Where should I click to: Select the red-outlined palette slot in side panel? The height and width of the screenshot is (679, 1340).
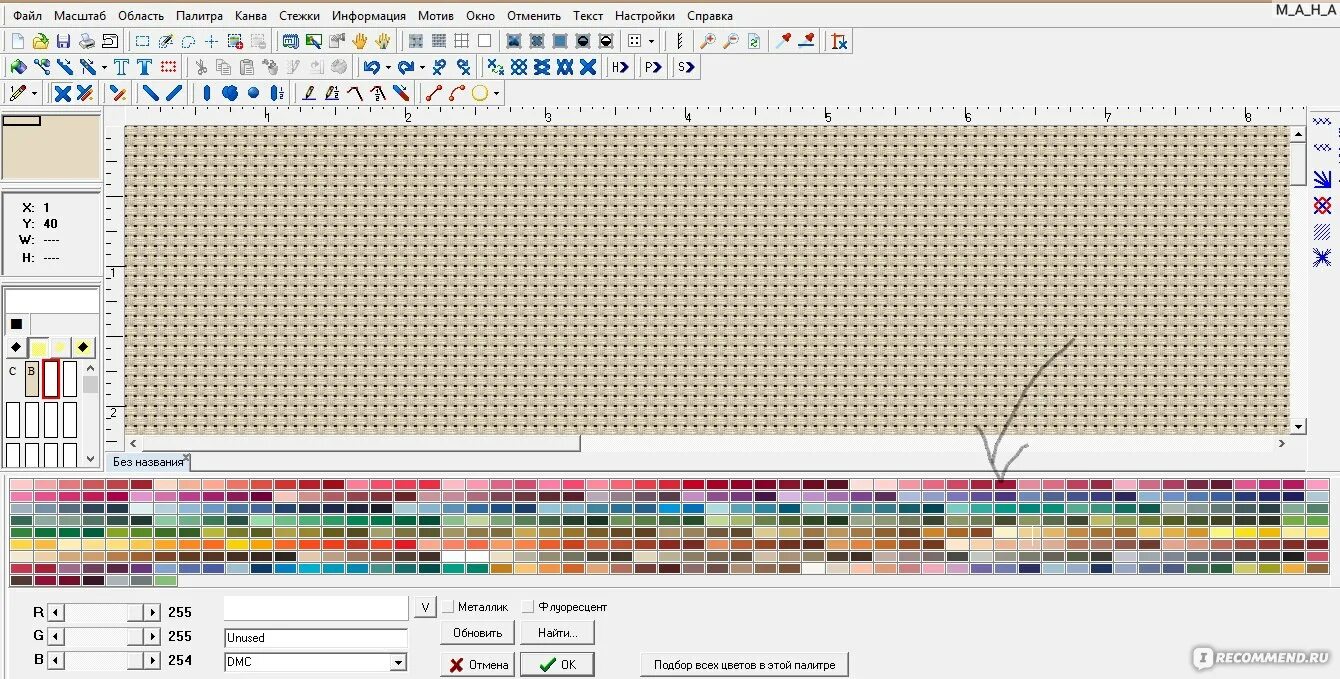coord(51,378)
